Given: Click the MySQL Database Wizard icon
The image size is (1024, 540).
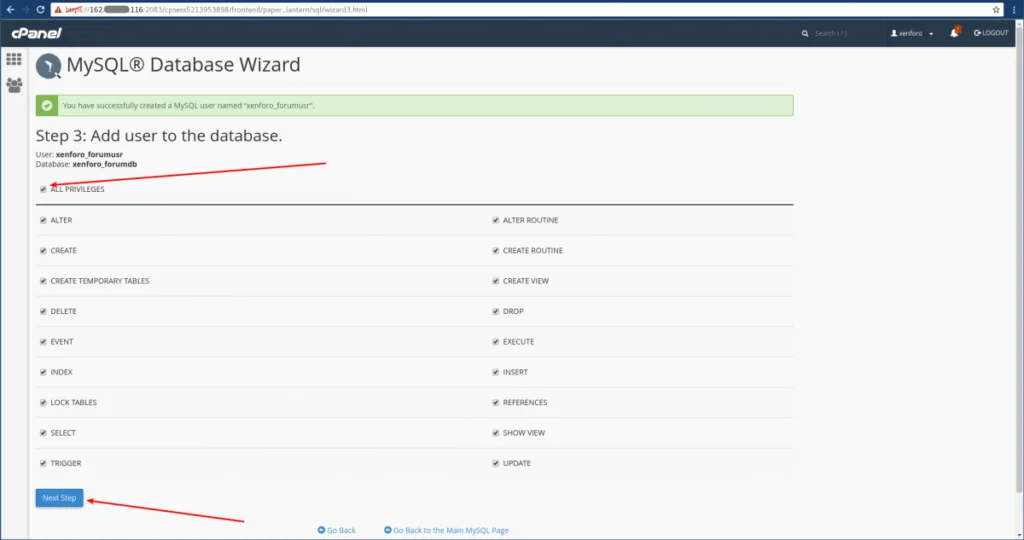Looking at the screenshot, I should point(48,66).
